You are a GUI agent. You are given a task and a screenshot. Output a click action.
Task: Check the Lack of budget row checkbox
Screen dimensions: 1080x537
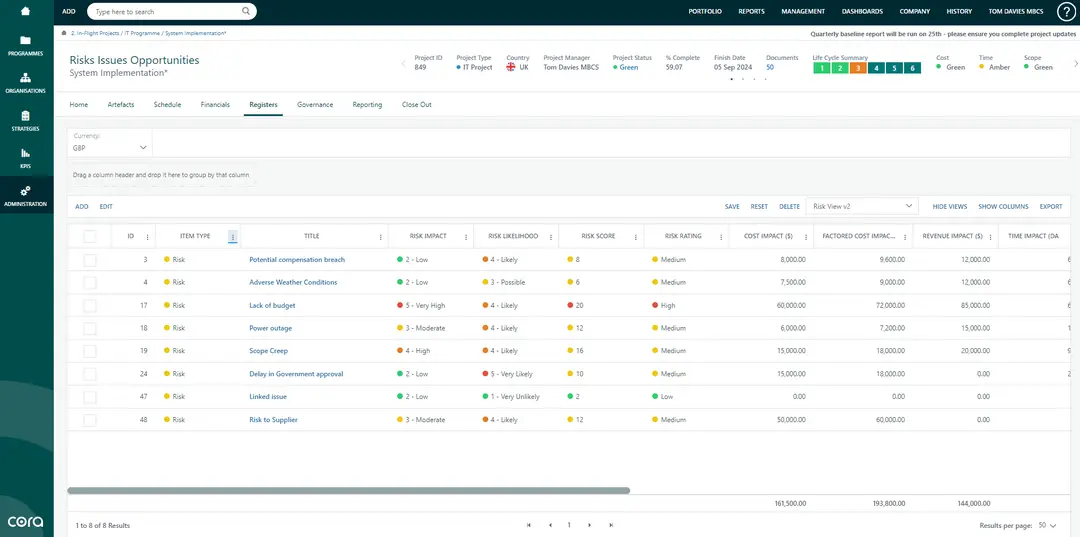tap(90, 305)
